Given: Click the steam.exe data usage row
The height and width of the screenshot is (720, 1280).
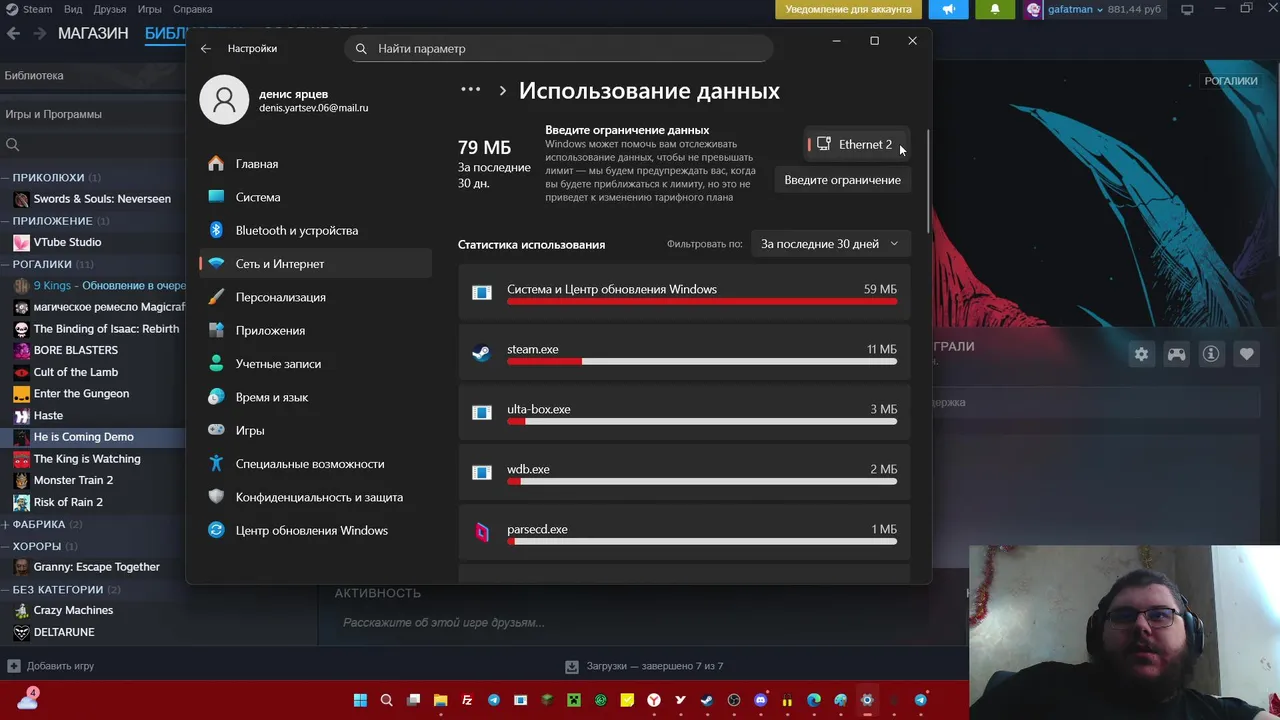Looking at the screenshot, I should point(684,353).
